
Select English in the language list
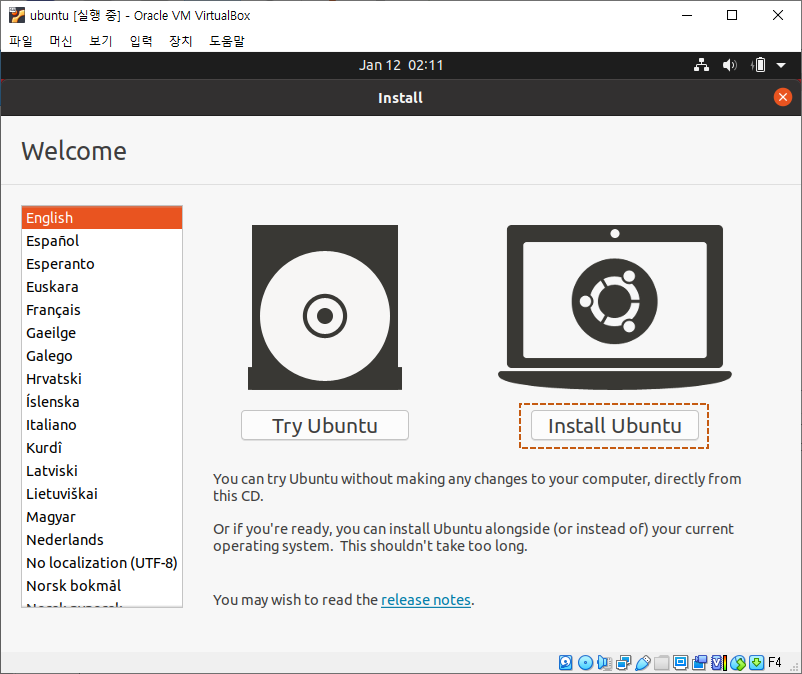[102, 218]
